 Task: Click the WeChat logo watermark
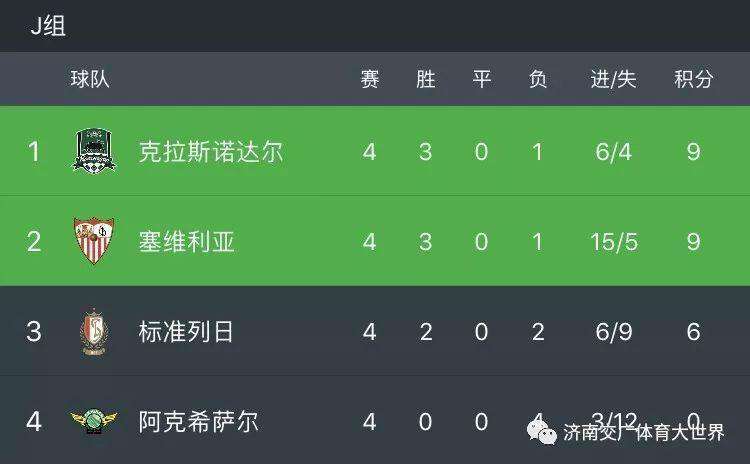[x=541, y=432]
